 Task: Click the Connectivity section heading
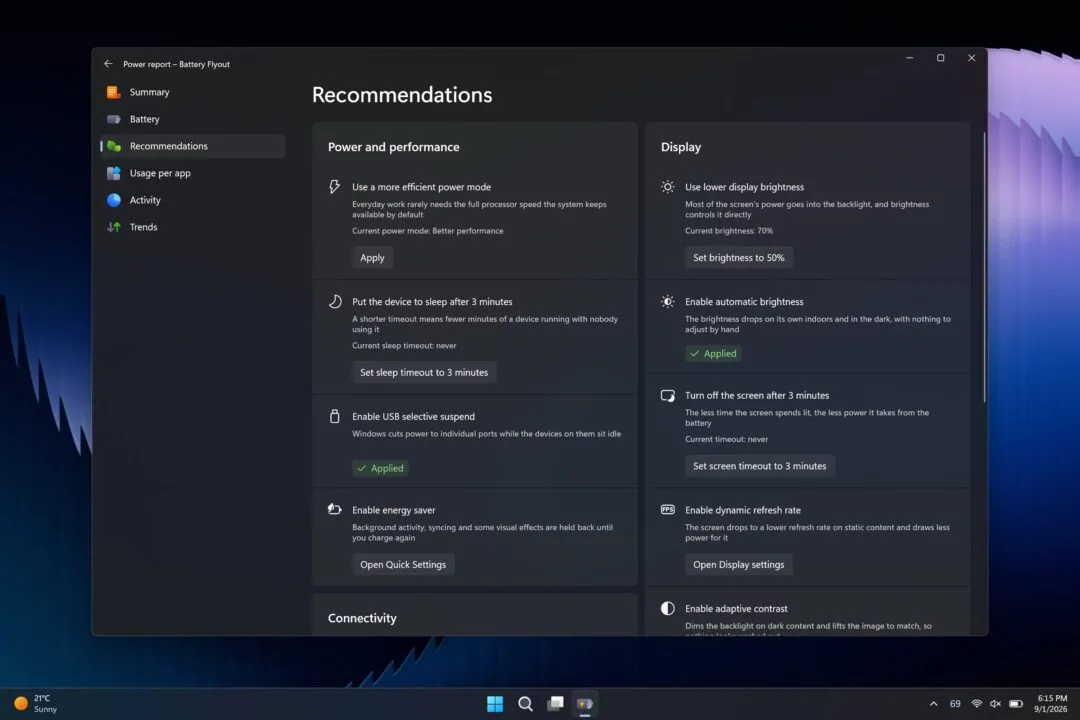362,618
